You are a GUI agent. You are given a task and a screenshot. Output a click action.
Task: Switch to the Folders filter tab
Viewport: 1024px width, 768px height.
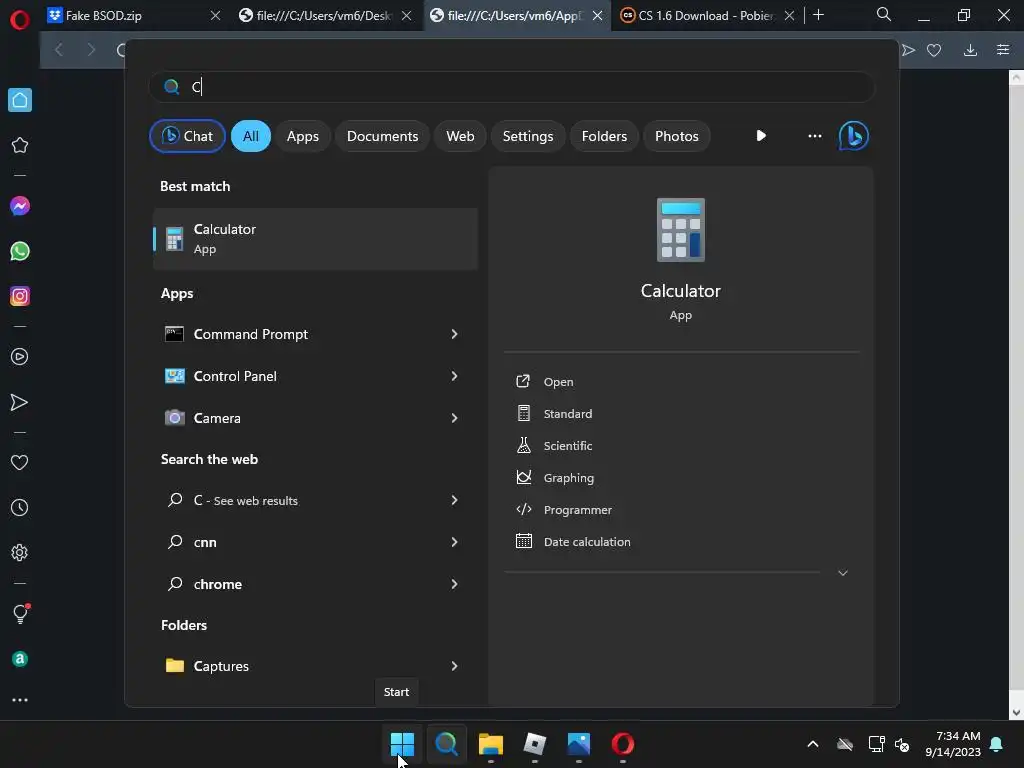pos(604,136)
